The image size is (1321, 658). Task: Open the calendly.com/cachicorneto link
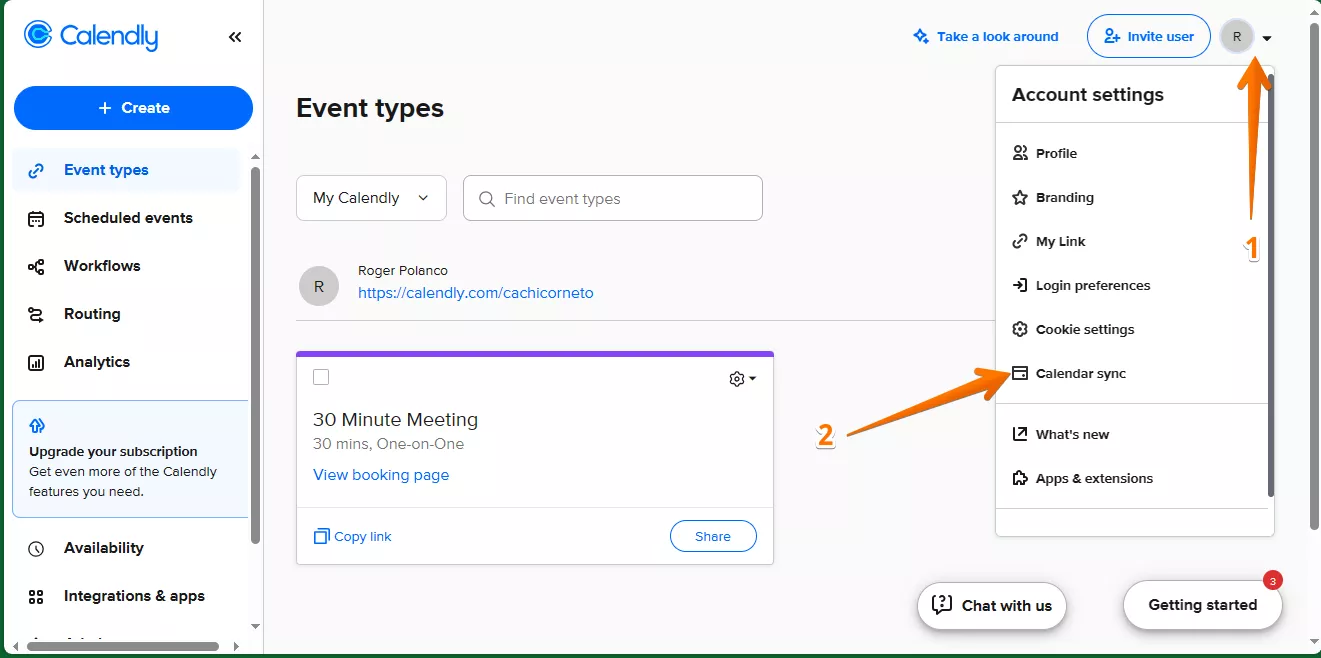coord(475,293)
